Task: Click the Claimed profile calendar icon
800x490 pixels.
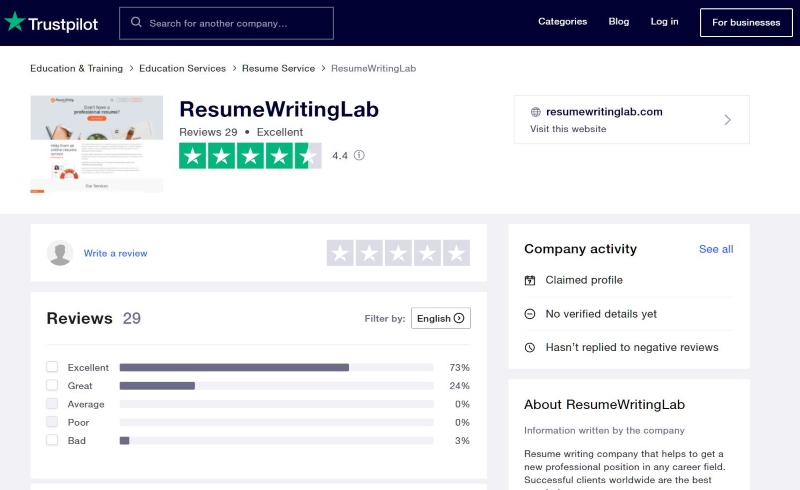Action: [x=530, y=280]
